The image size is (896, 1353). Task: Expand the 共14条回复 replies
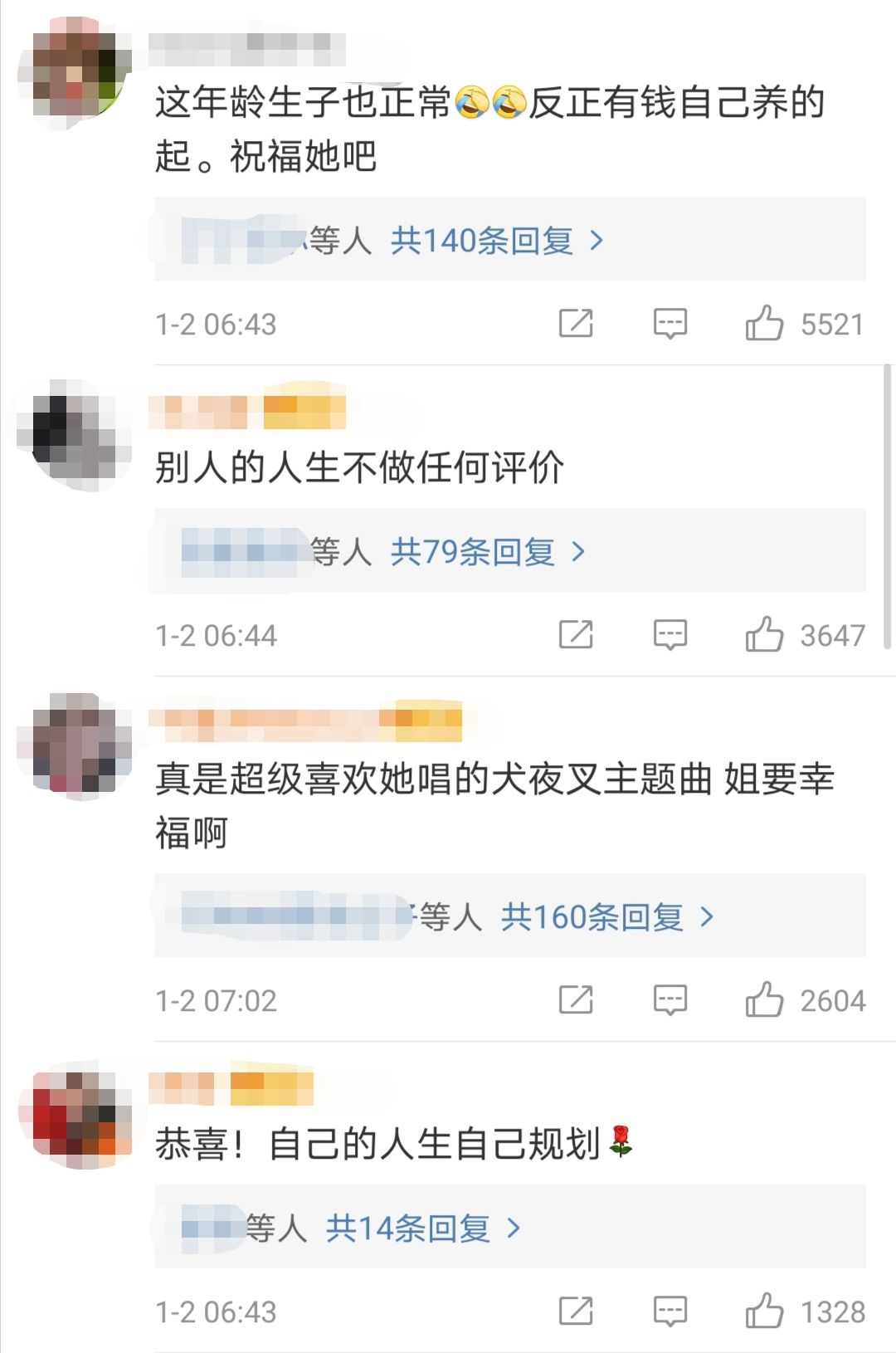pos(423,1228)
